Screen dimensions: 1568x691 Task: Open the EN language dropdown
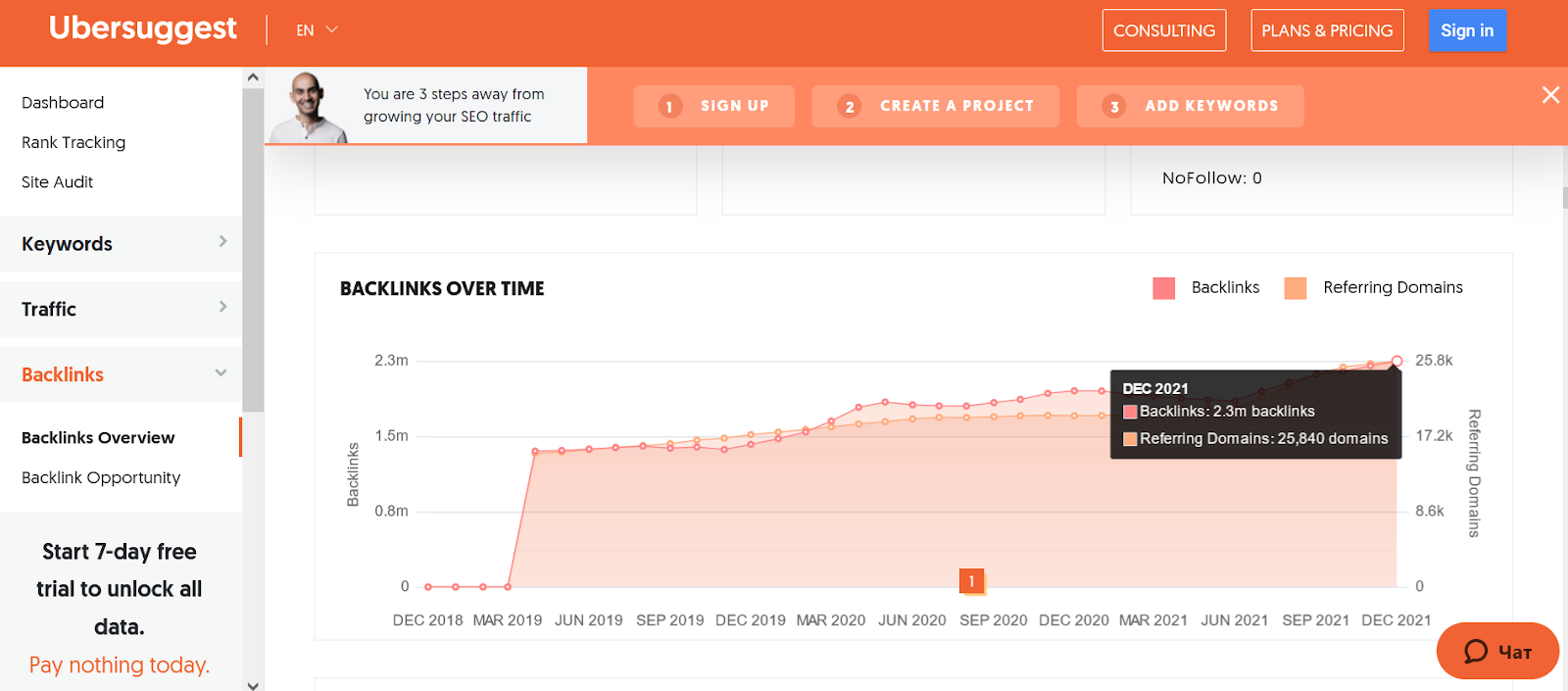click(317, 30)
